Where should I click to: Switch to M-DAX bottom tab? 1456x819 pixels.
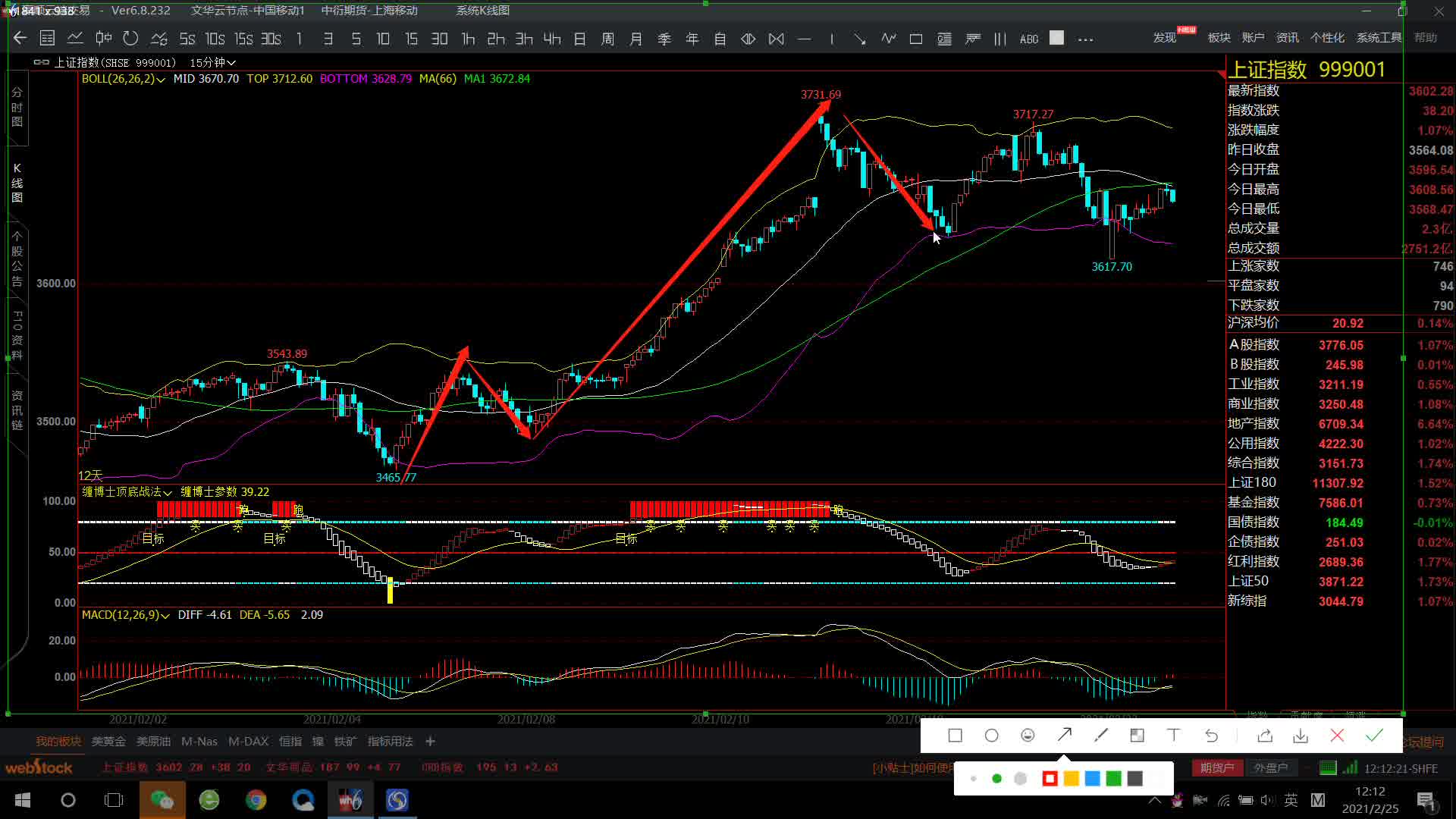[248, 741]
